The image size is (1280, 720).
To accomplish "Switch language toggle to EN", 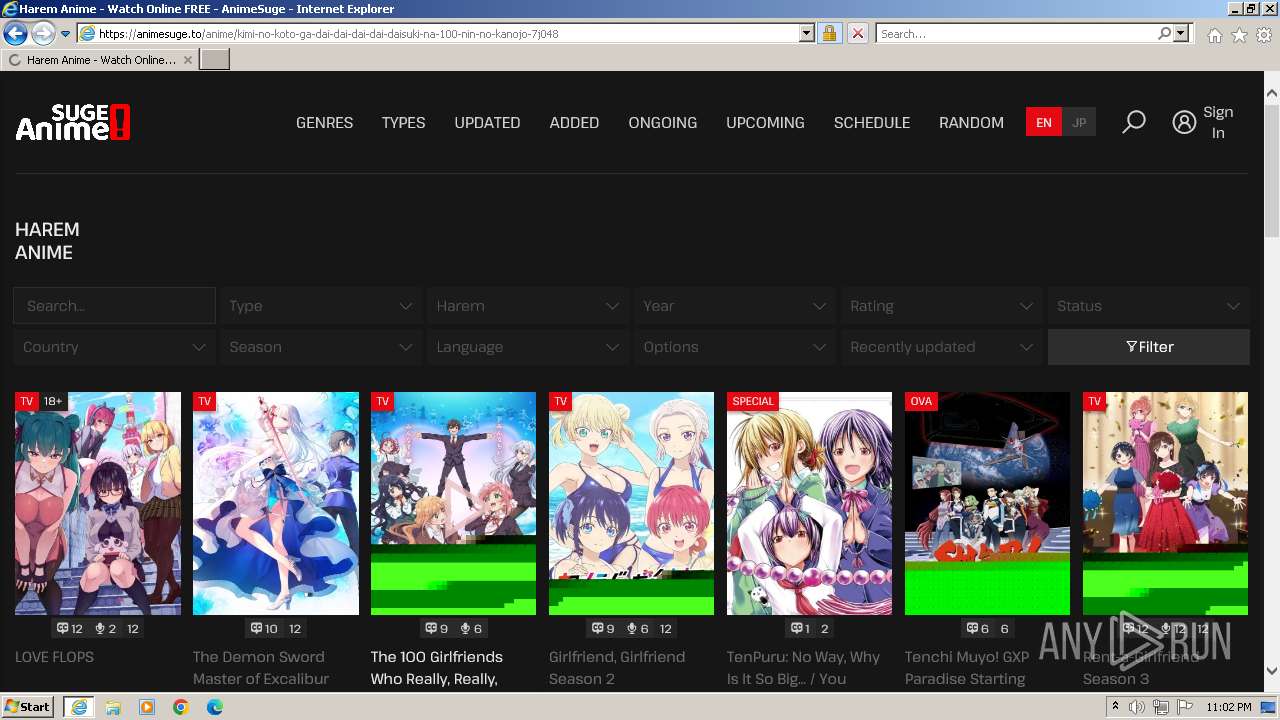I will click(x=1043, y=122).
